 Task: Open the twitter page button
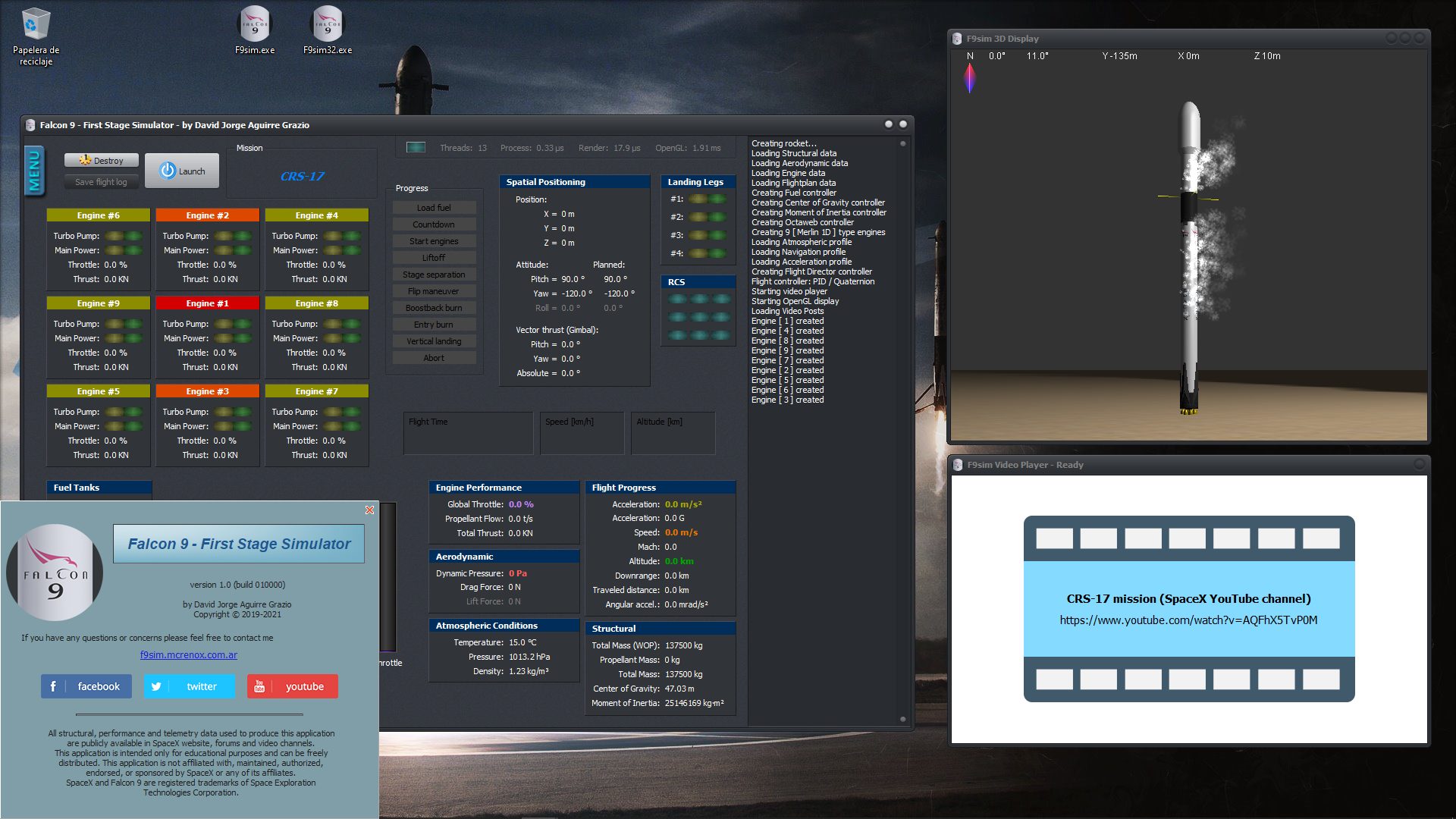point(190,686)
